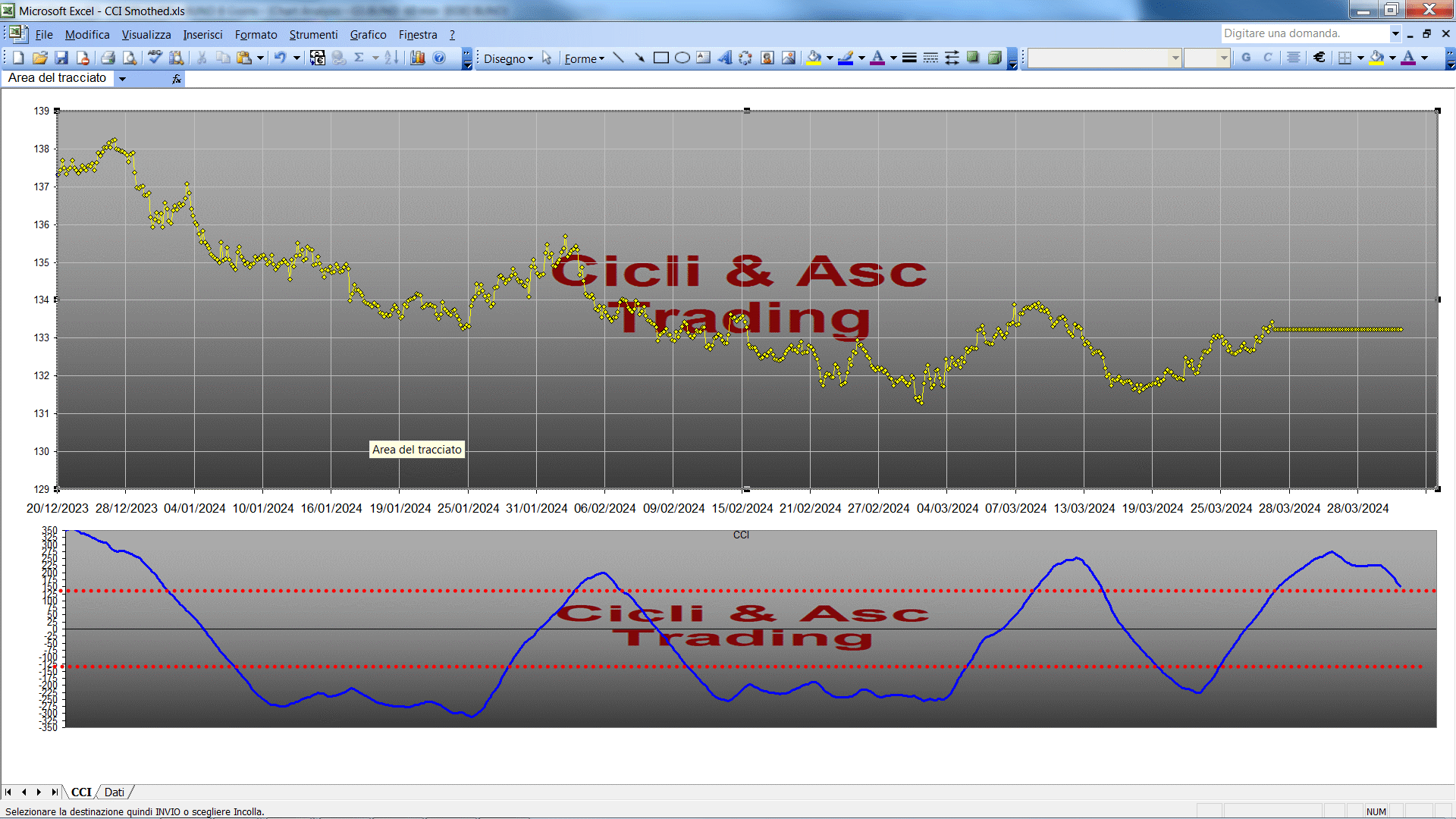Open the Disegno drawing menu dropdown

pyautogui.click(x=508, y=58)
